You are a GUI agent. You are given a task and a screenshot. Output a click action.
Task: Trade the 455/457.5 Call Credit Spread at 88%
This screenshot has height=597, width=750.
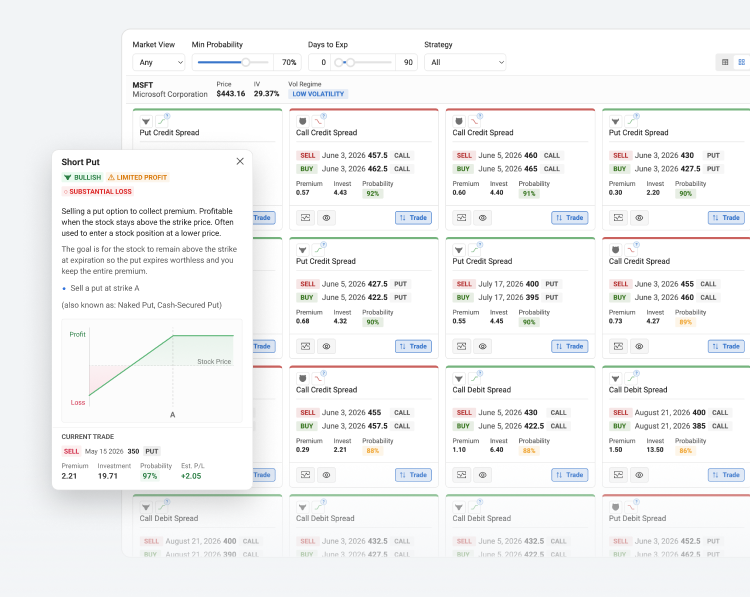[413, 475]
